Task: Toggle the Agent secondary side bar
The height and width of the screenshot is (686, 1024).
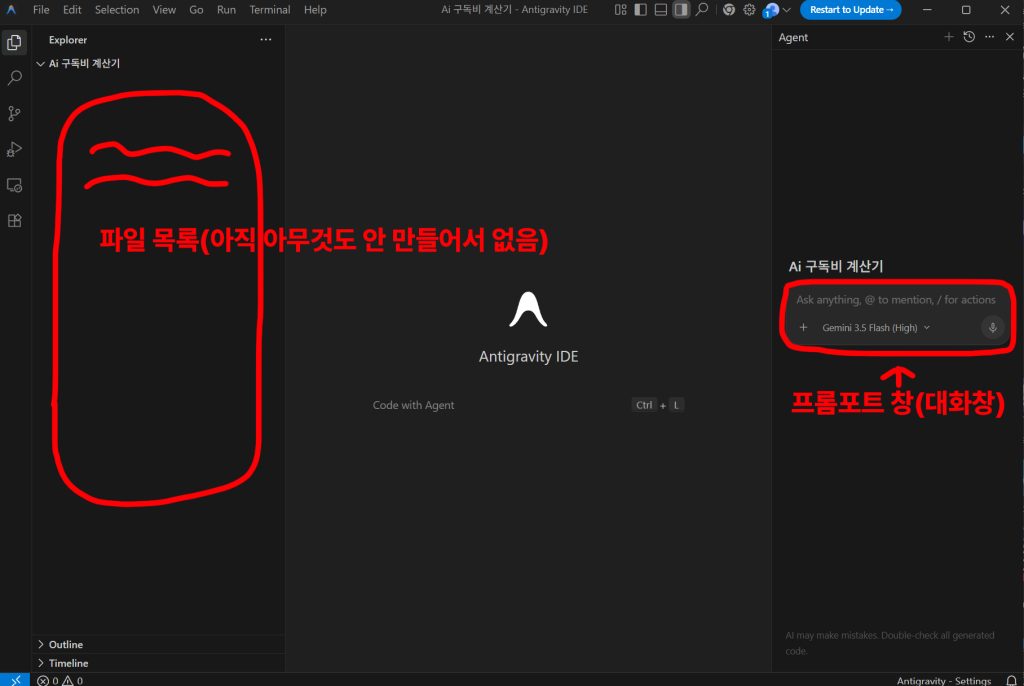Action: (681, 10)
